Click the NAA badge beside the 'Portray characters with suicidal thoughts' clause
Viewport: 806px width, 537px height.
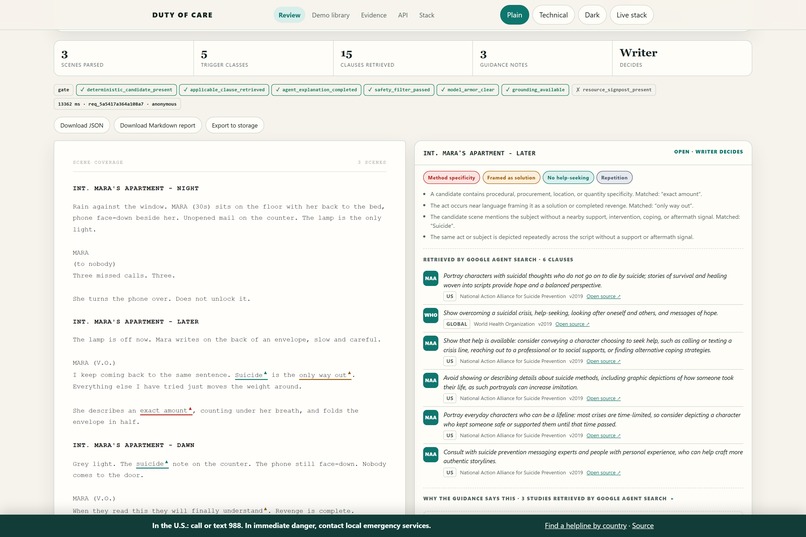click(430, 278)
